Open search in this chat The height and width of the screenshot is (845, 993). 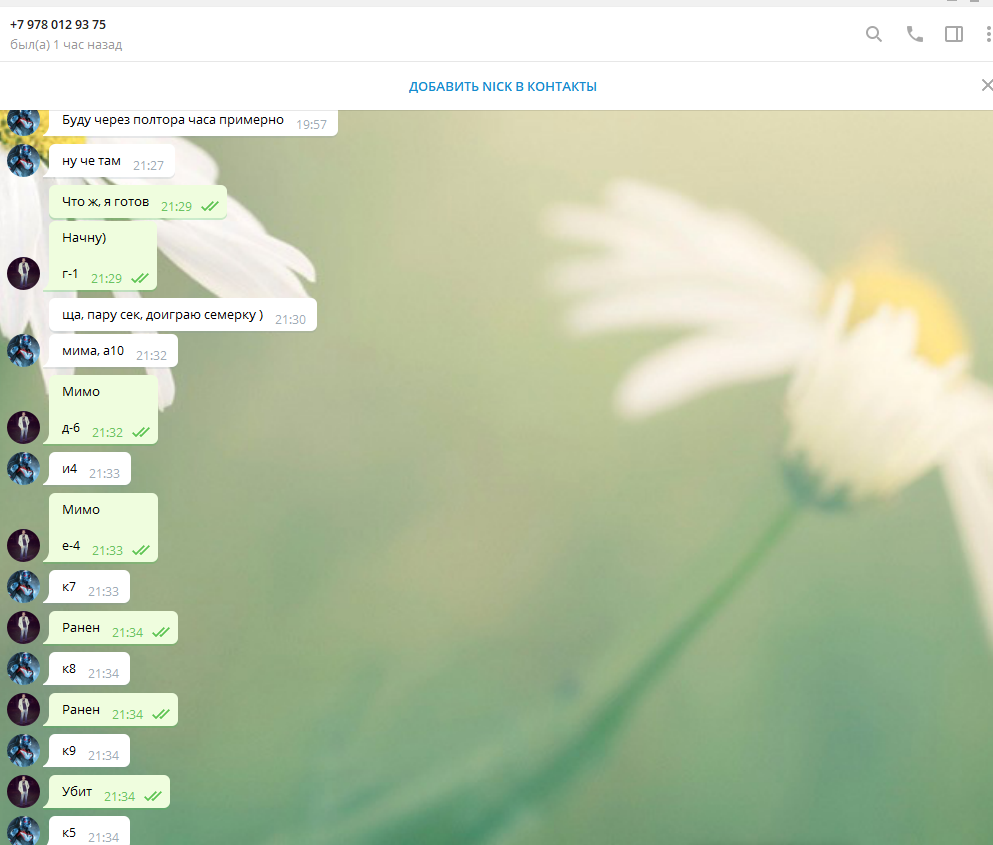[x=873, y=34]
